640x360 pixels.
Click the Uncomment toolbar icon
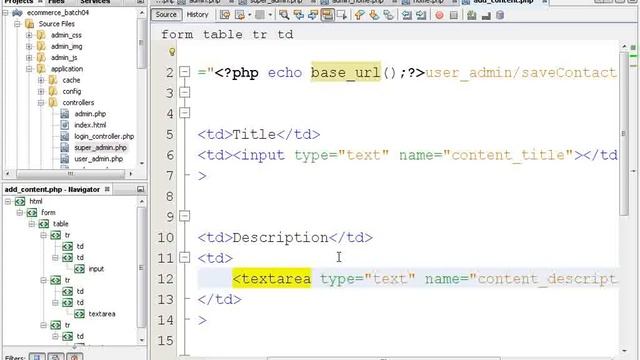click(486, 15)
